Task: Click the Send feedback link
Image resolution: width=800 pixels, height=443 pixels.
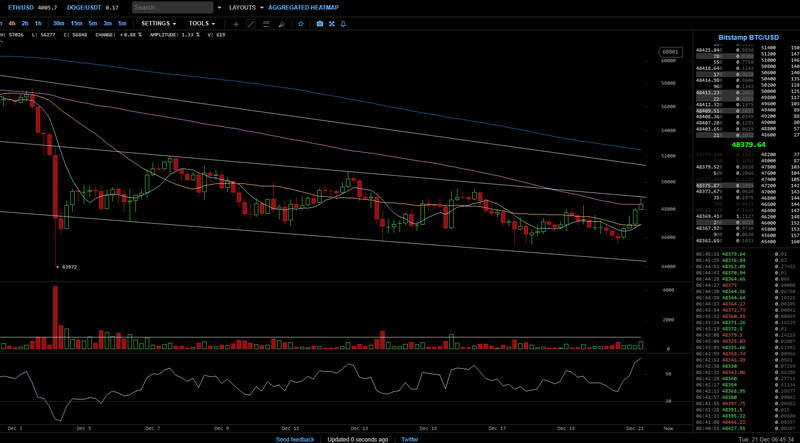Action: (x=295, y=439)
